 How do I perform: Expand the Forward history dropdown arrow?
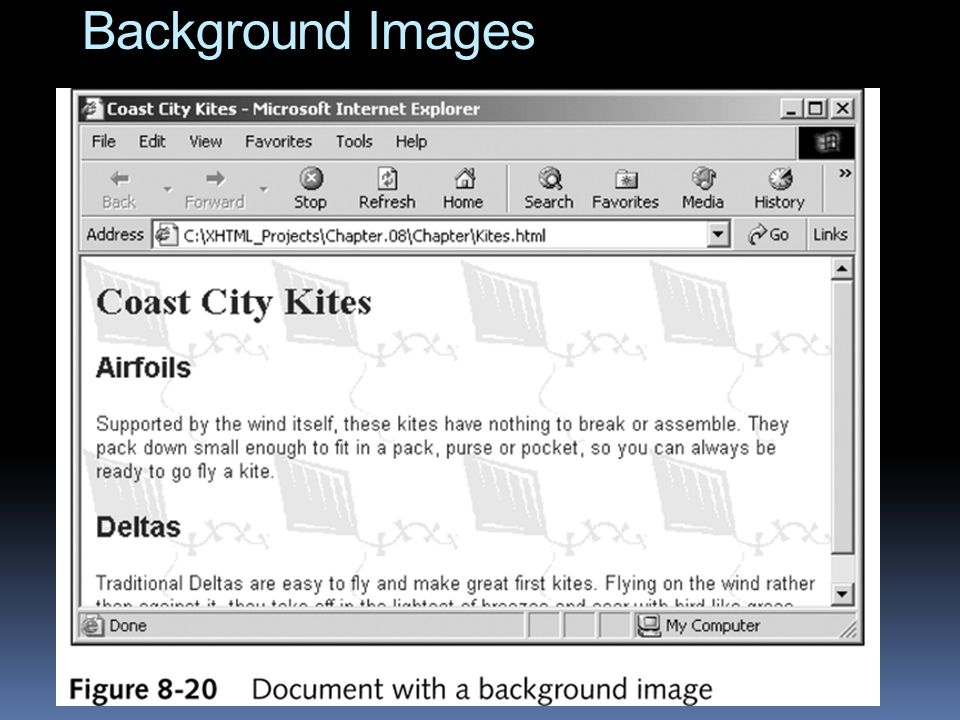coord(264,189)
